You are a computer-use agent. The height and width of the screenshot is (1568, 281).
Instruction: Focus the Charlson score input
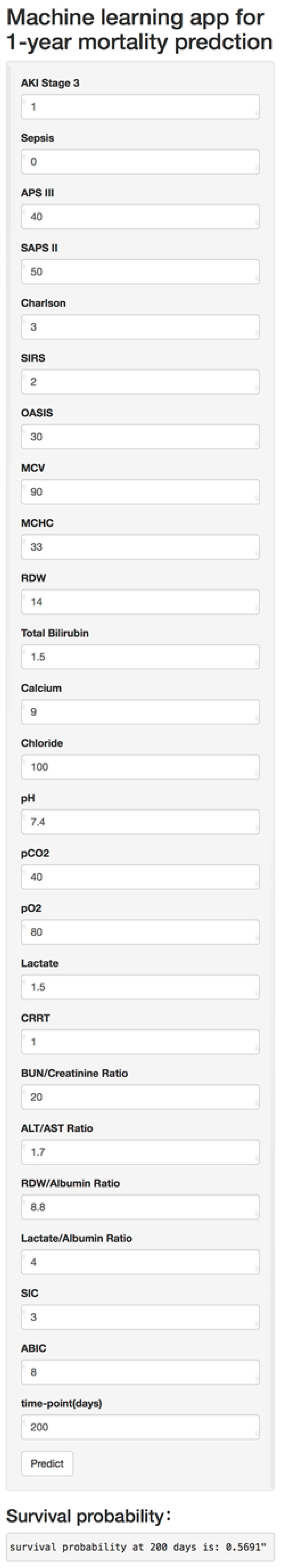[x=140, y=327]
